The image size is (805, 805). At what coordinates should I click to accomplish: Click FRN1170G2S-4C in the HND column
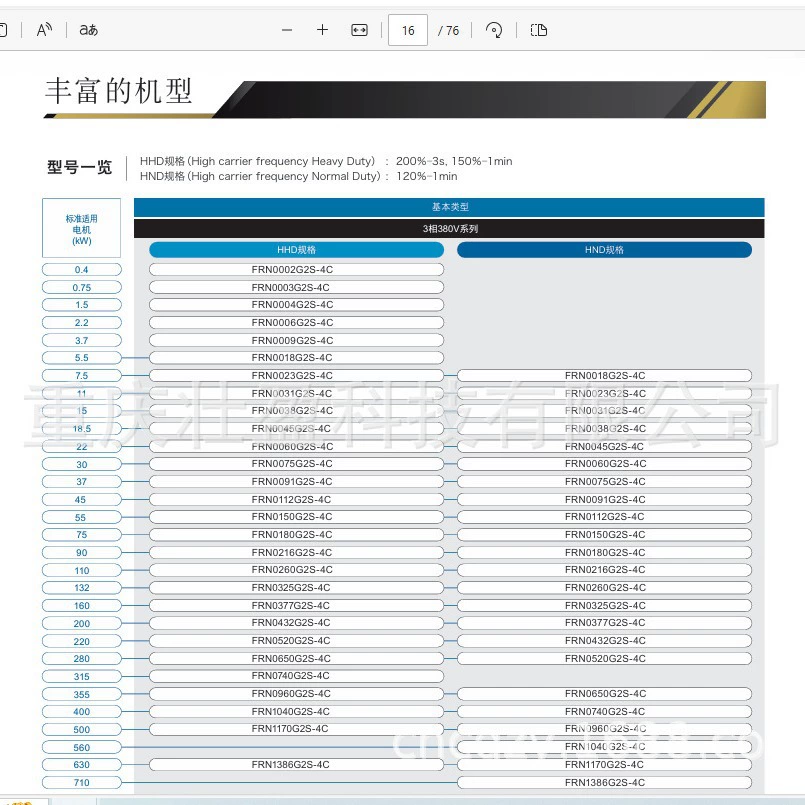[604, 765]
